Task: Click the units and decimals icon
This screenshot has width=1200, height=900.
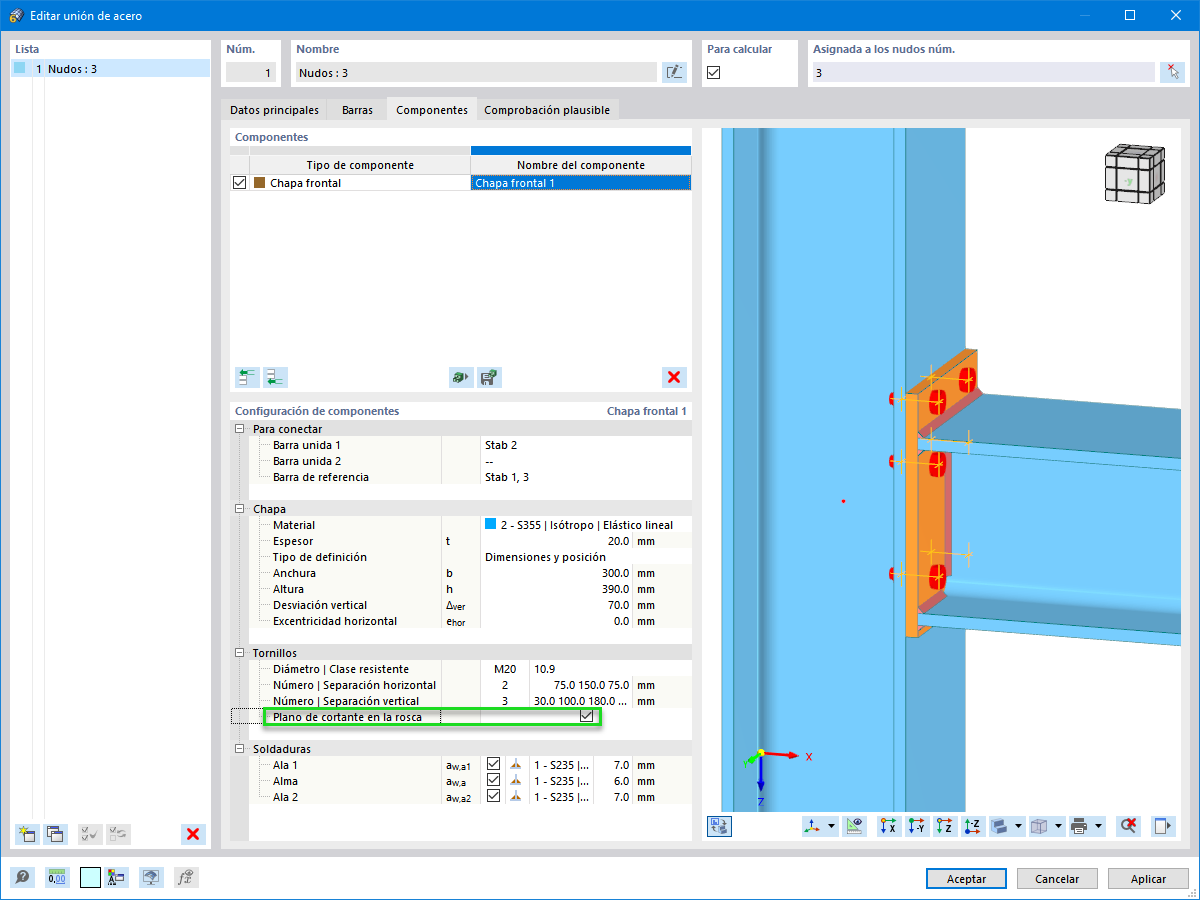Action: 57,877
